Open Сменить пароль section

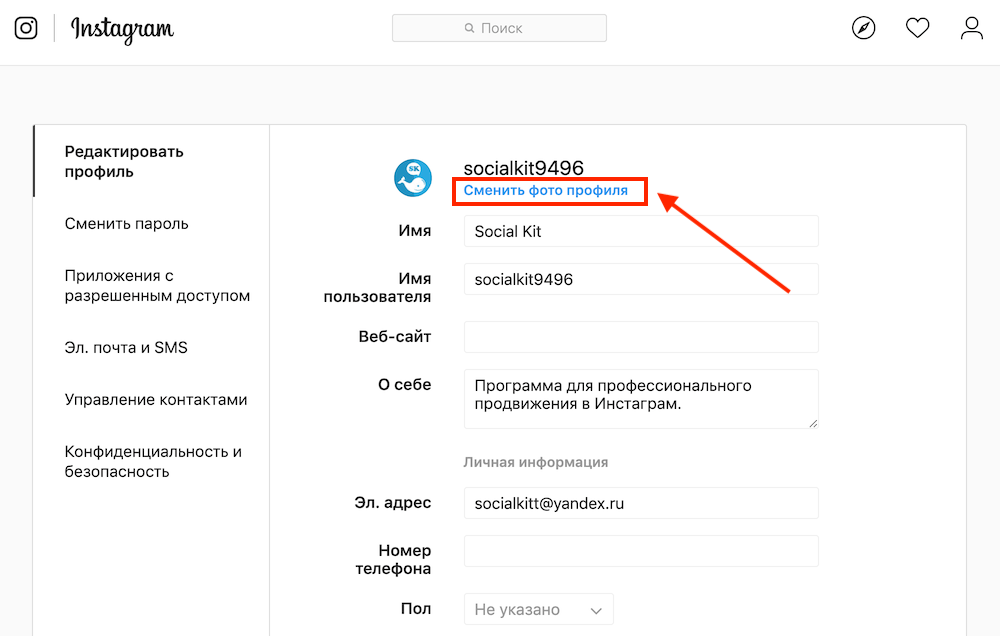point(126,224)
